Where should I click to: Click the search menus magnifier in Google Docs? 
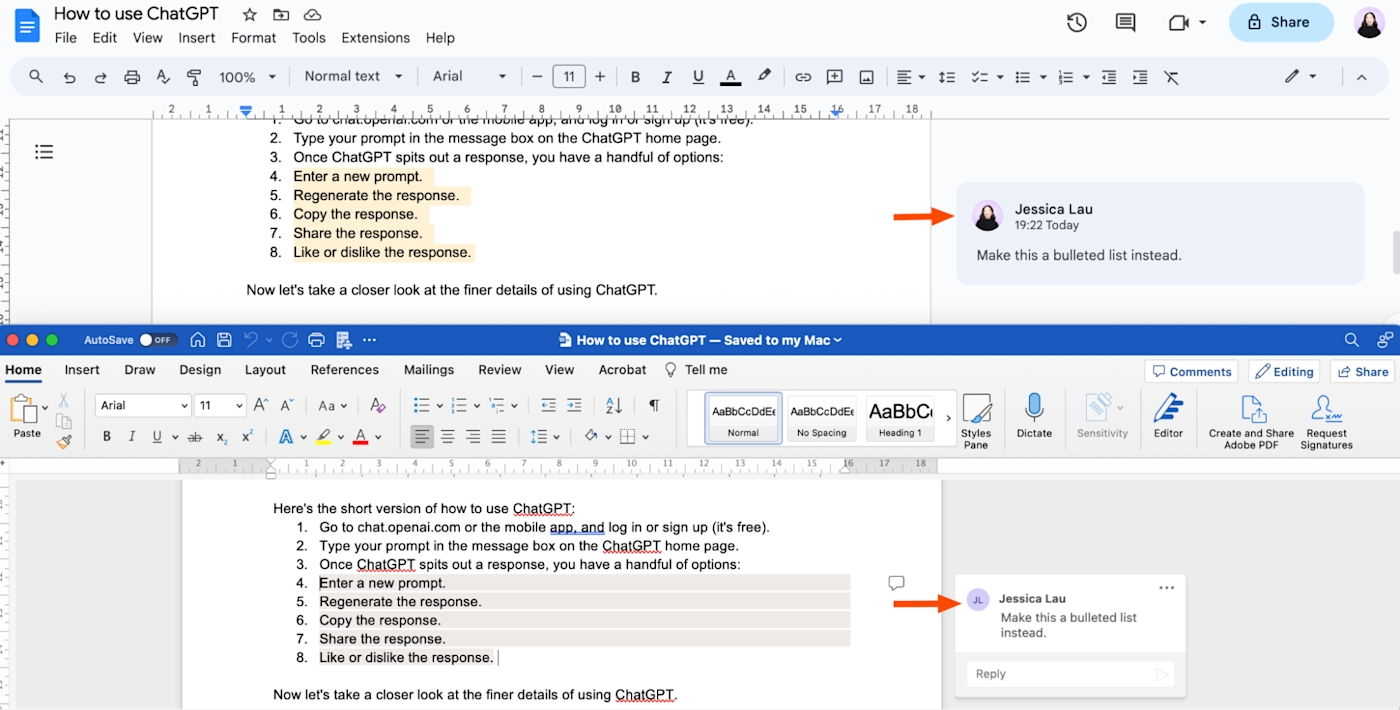pyautogui.click(x=36, y=77)
